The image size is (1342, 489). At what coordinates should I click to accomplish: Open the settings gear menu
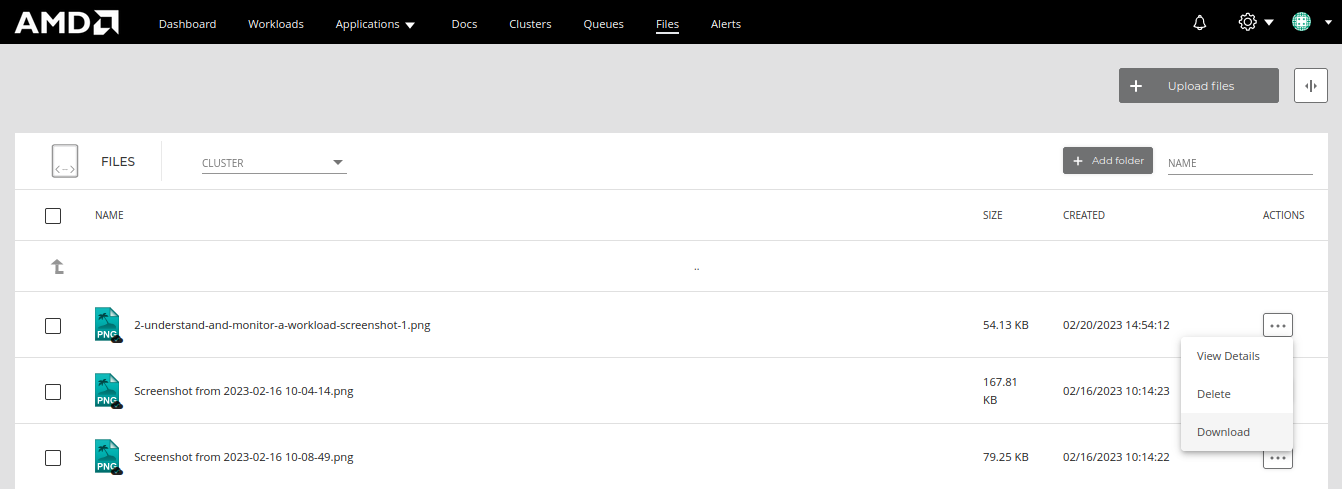[x=1247, y=22]
